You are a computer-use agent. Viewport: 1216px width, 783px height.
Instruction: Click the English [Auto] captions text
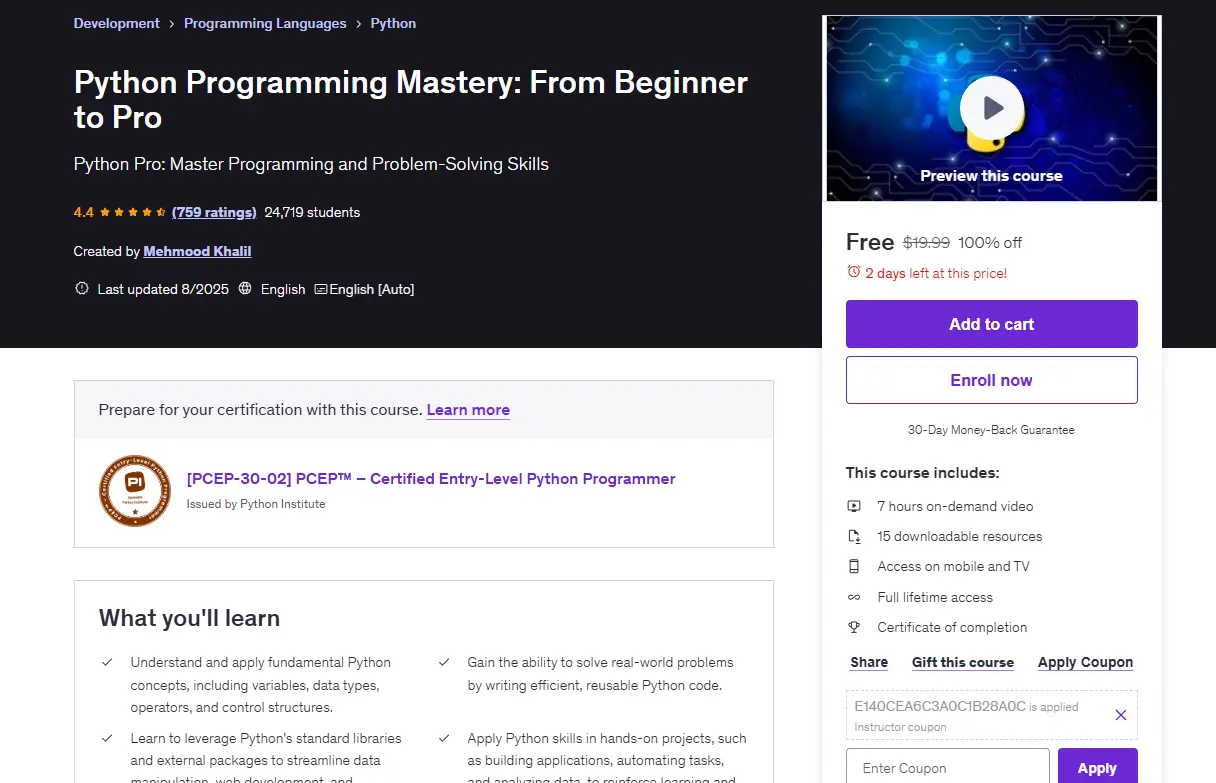point(372,289)
